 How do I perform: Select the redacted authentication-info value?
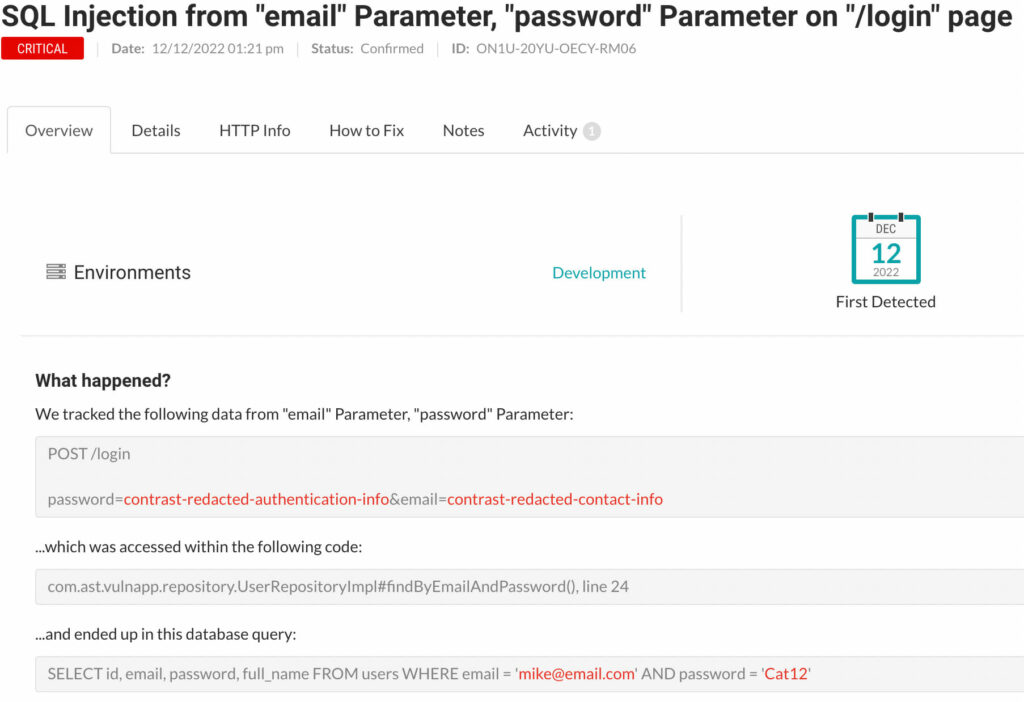(256, 499)
